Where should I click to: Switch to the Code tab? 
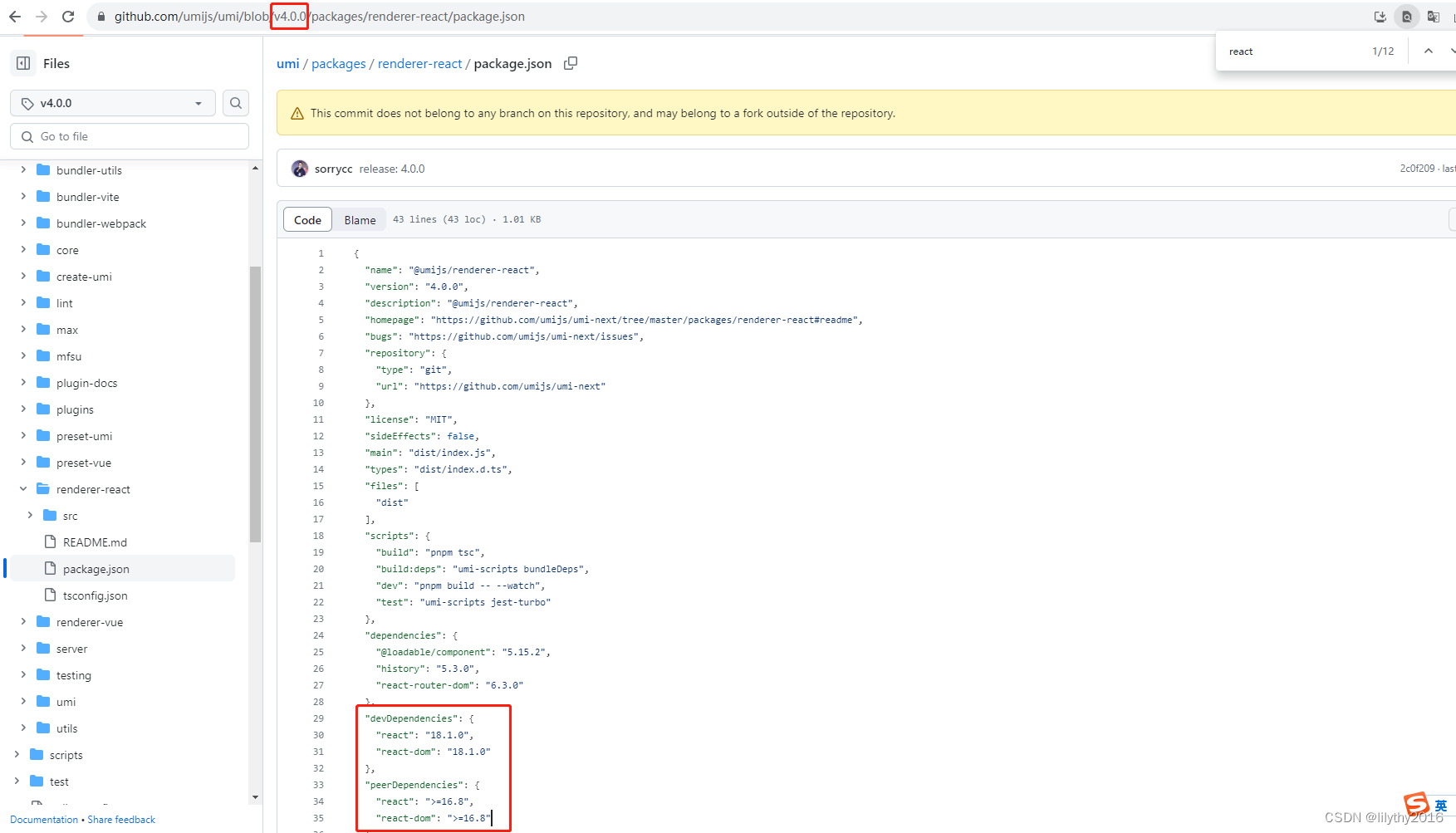(x=306, y=219)
